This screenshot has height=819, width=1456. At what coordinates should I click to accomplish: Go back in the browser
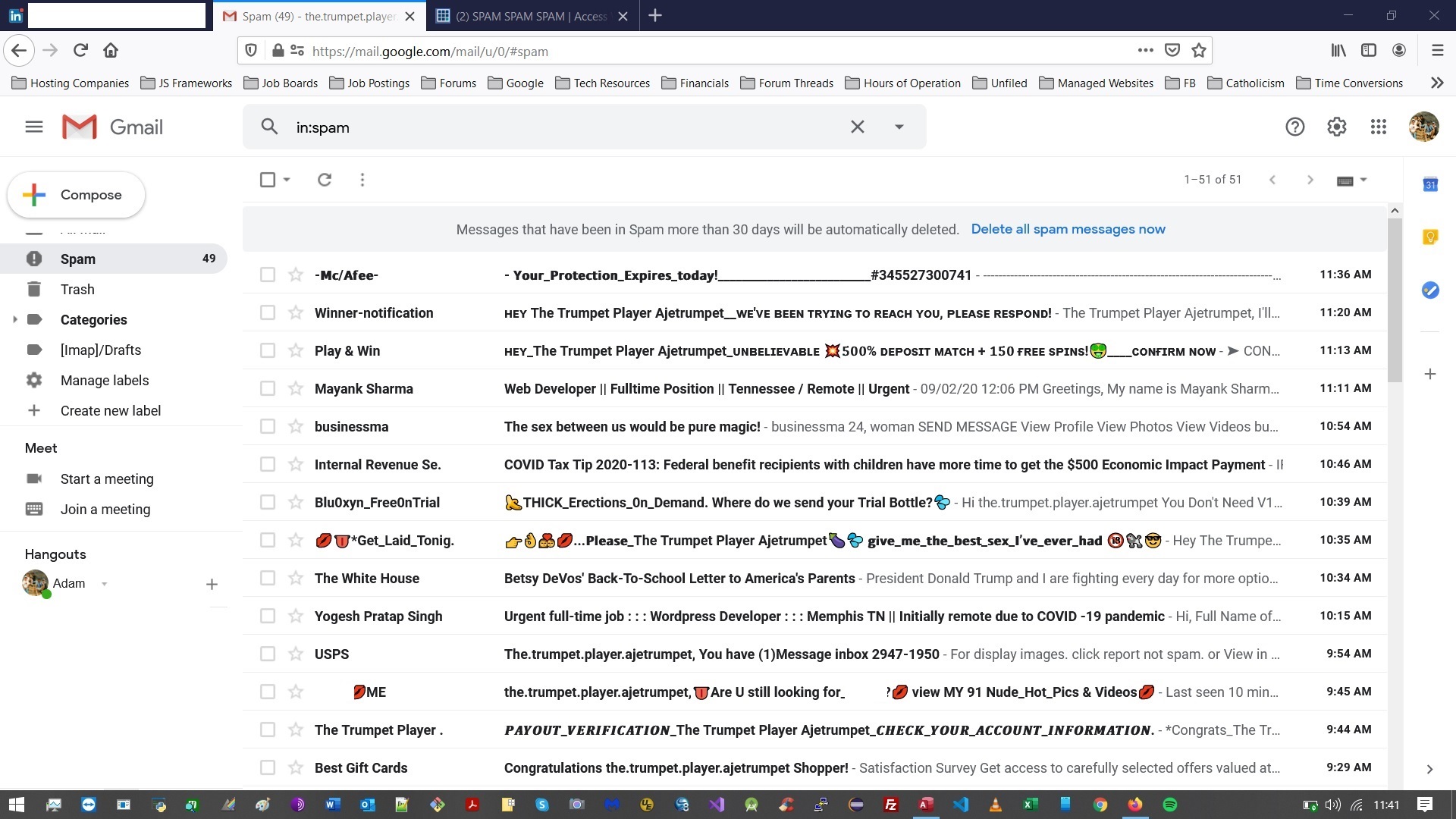tap(19, 51)
